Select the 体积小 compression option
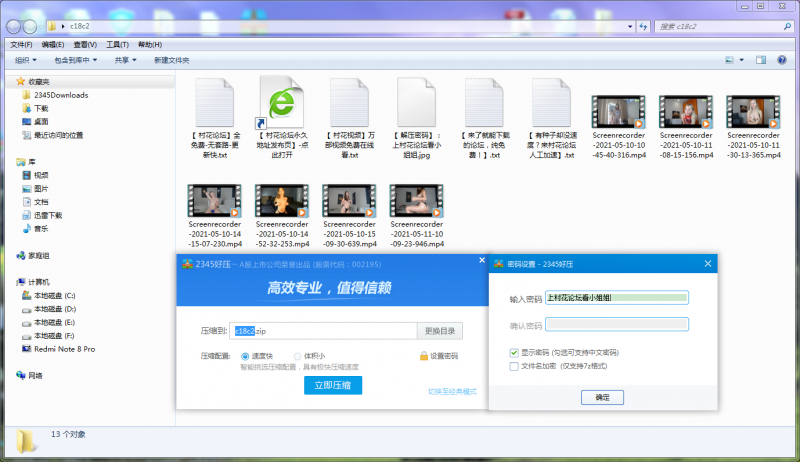Viewport: 800px width, 462px height. pyautogui.click(x=296, y=356)
